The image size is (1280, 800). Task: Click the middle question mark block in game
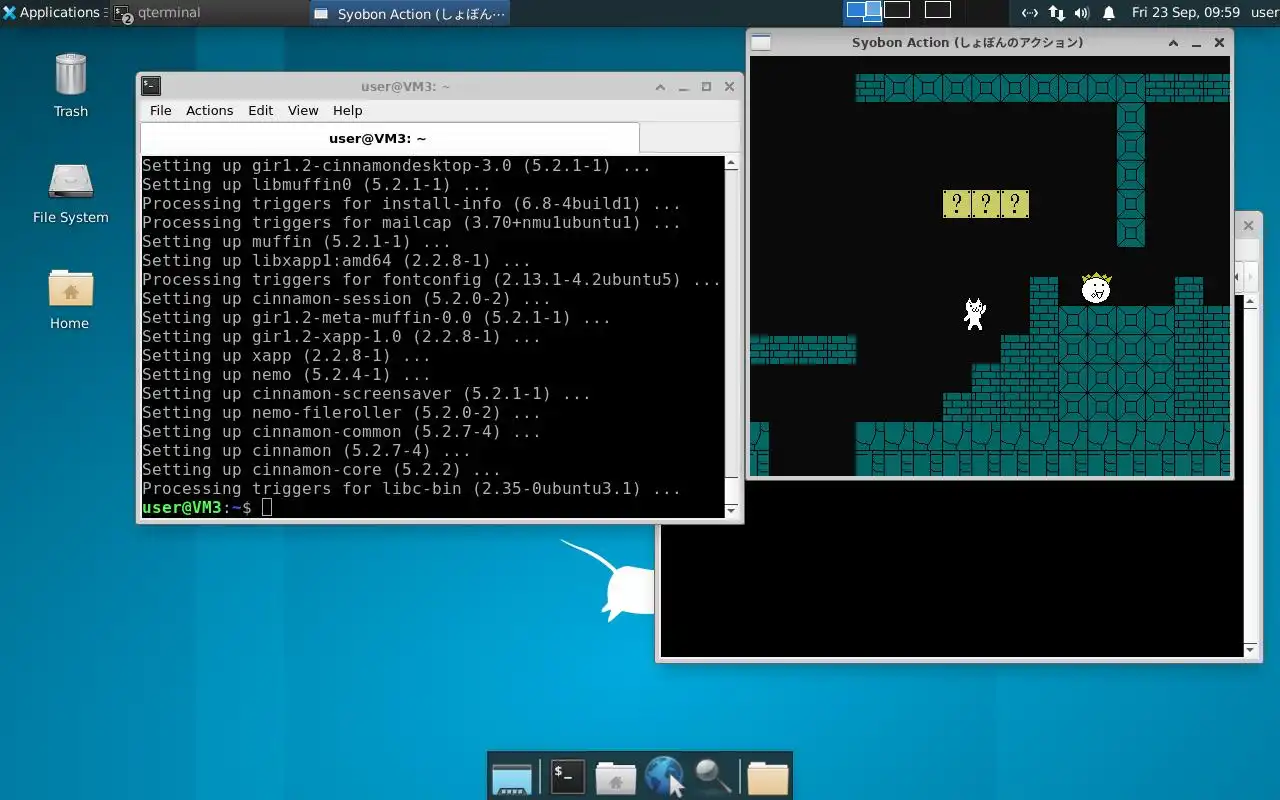tap(986, 204)
